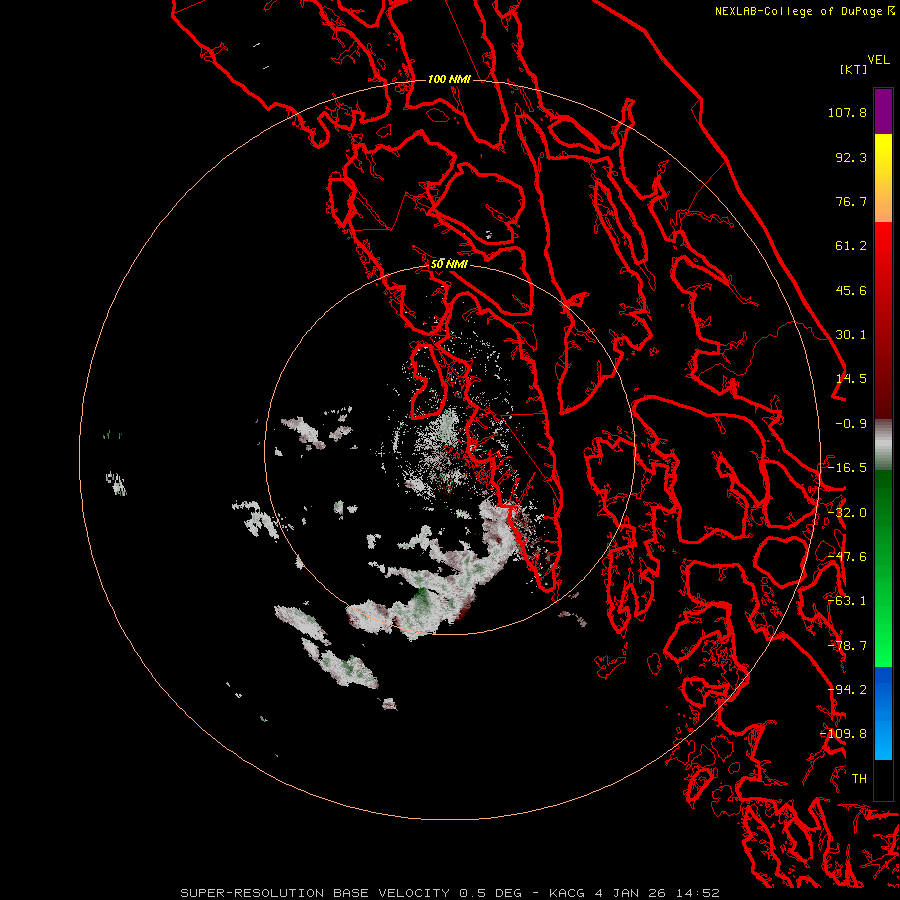Image resolution: width=900 pixels, height=900 pixels.
Task: Select the -109.8 value on velocity scale
Action: [843, 734]
